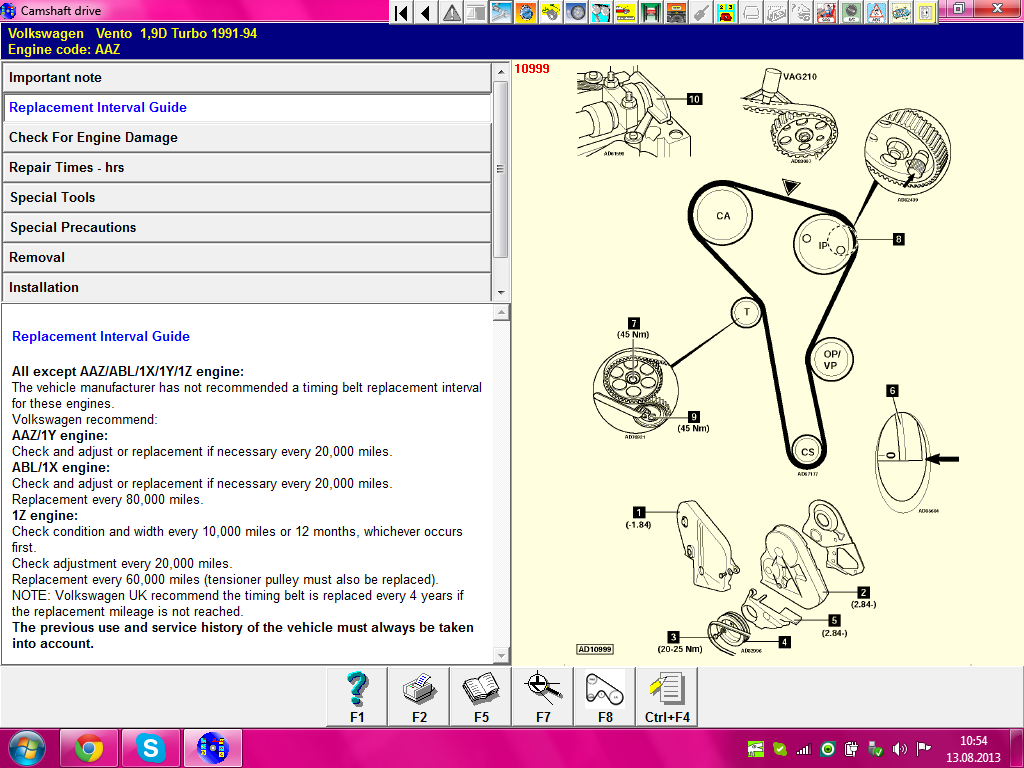This screenshot has width=1024, height=768.
Task: Go to first page with skip-to-start arrow
Action: pos(402,12)
